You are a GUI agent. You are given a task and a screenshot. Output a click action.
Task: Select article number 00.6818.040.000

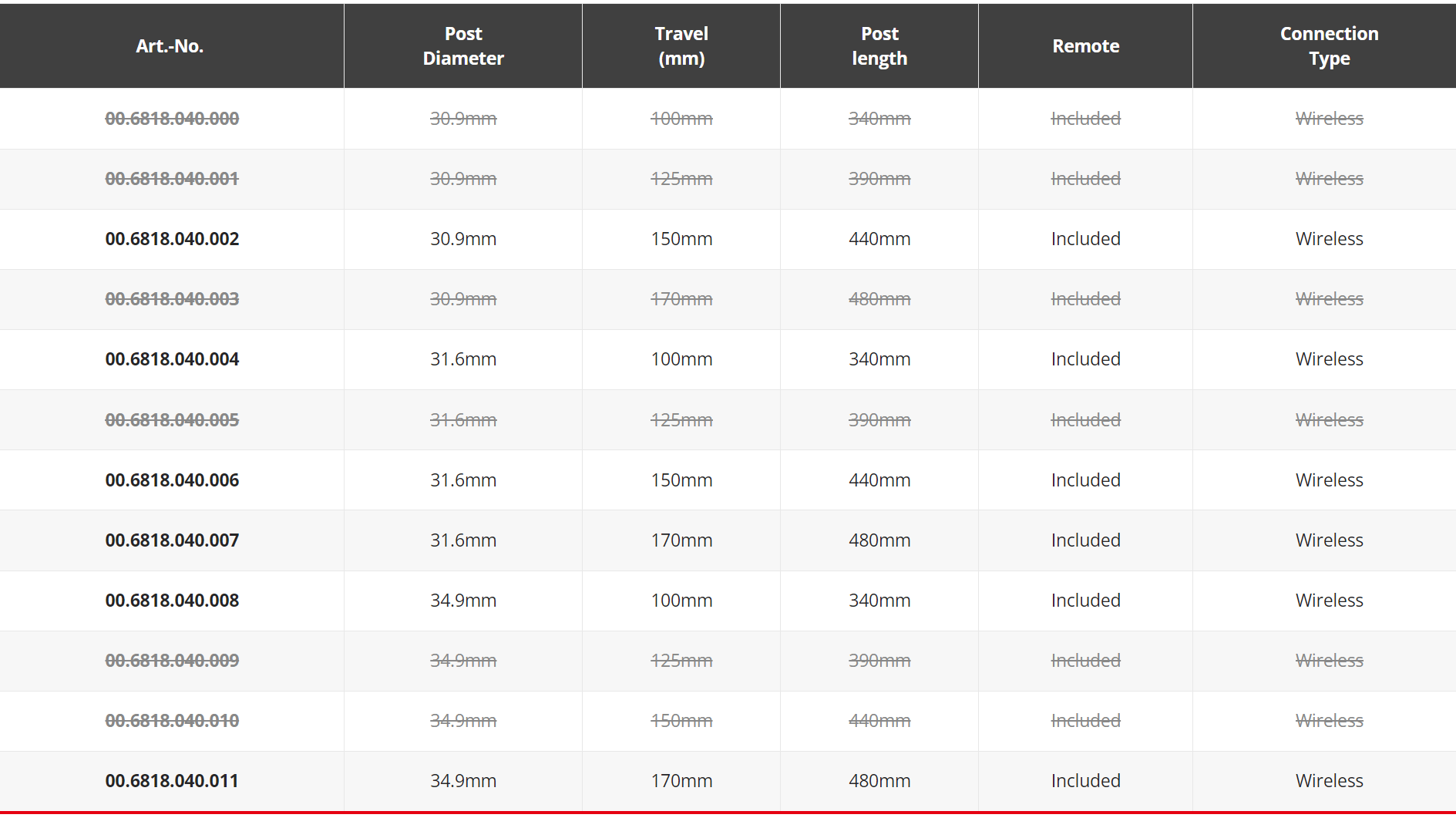pos(172,119)
